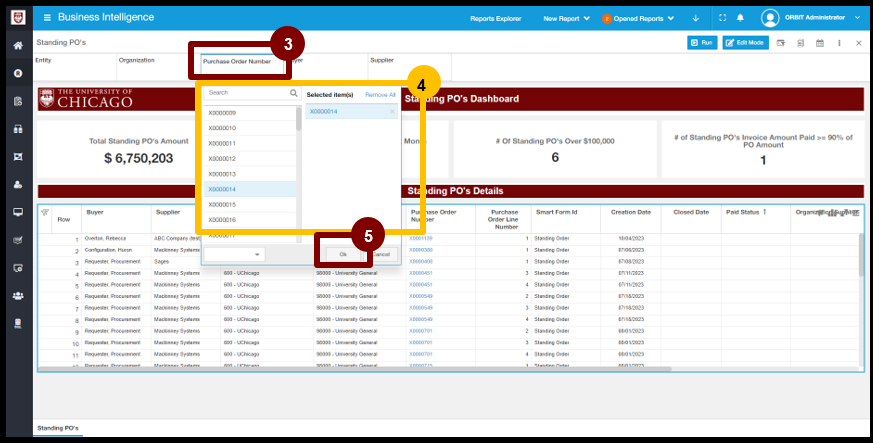Open the monitor with checkmark sidebar icon
Screen dimensions: 873x443
click(18, 240)
